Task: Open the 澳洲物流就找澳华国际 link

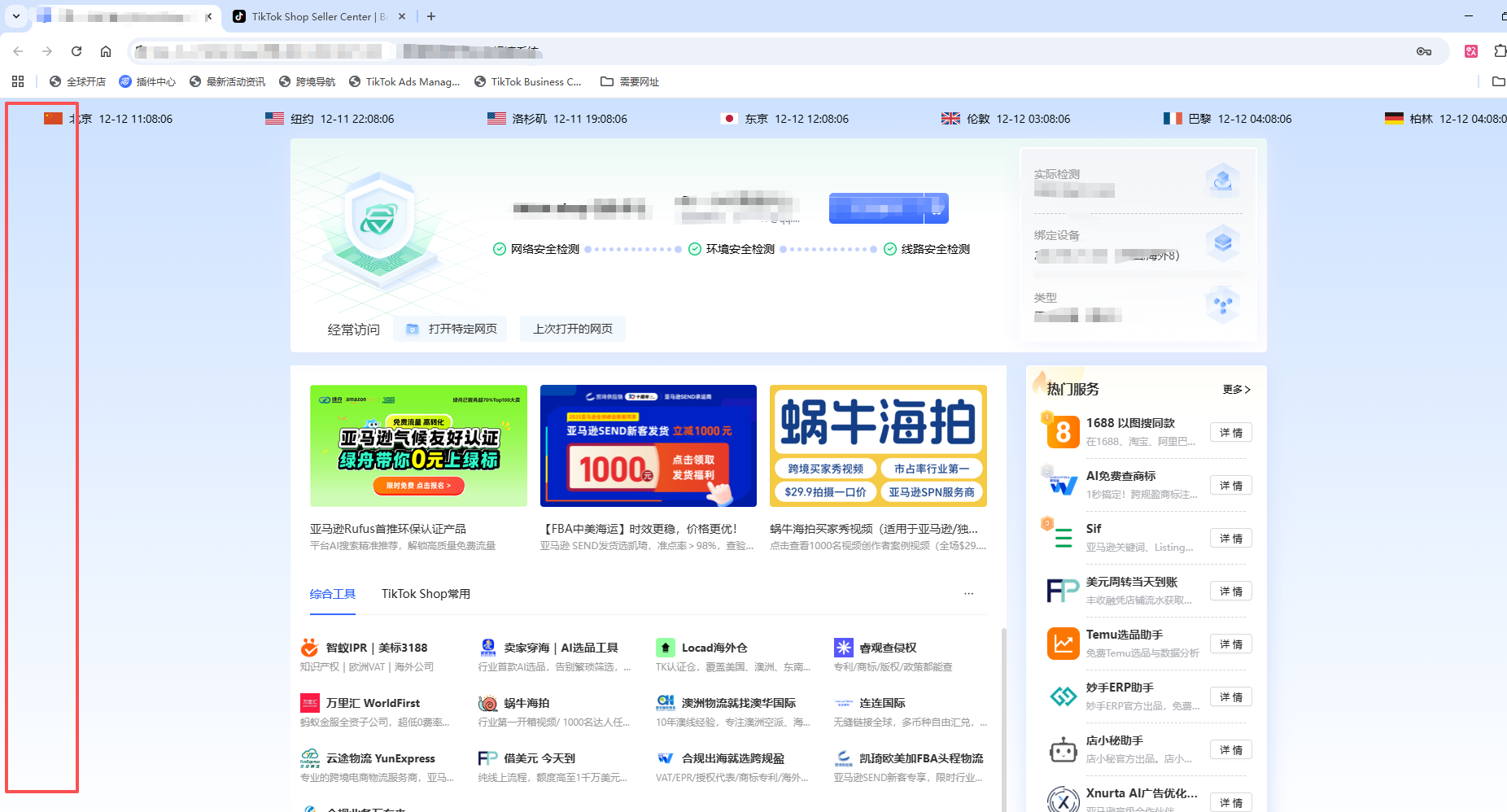Action: click(739, 703)
